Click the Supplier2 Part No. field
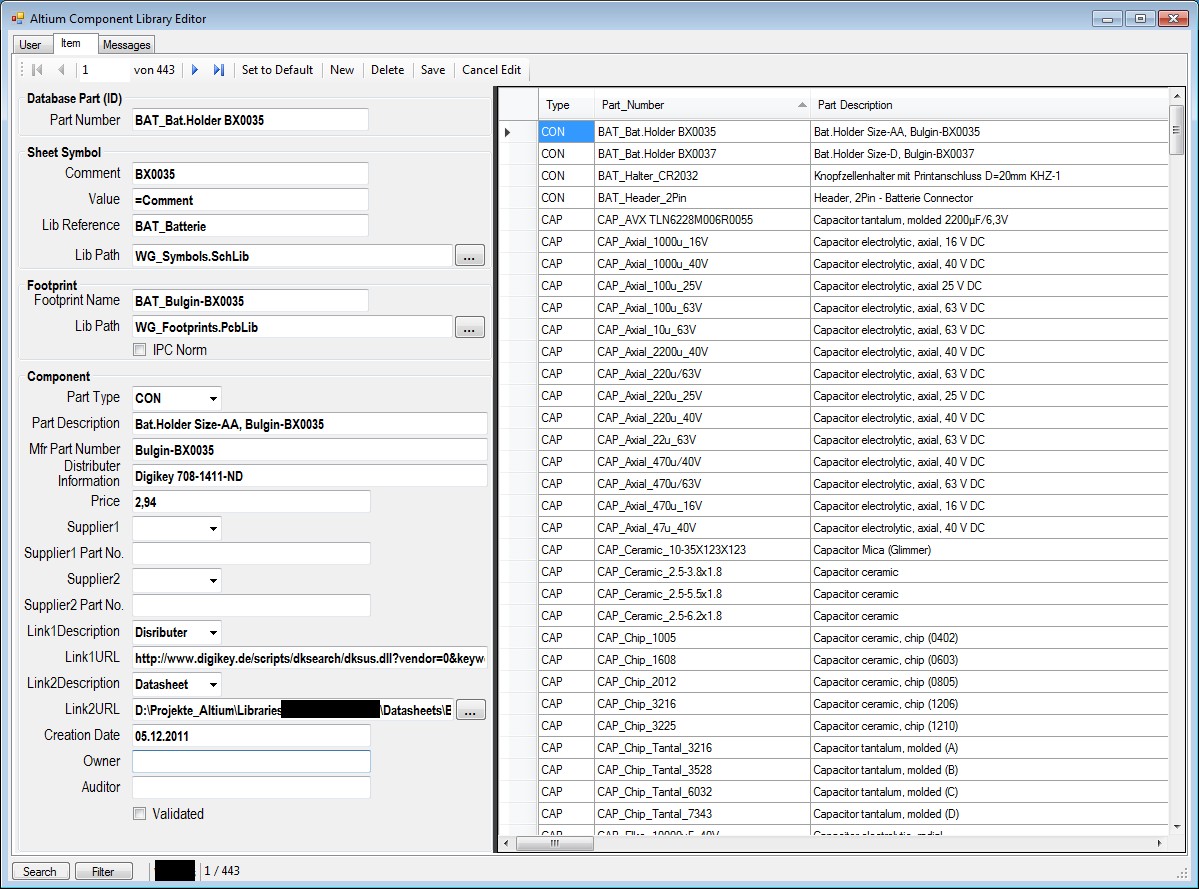 (x=251, y=605)
